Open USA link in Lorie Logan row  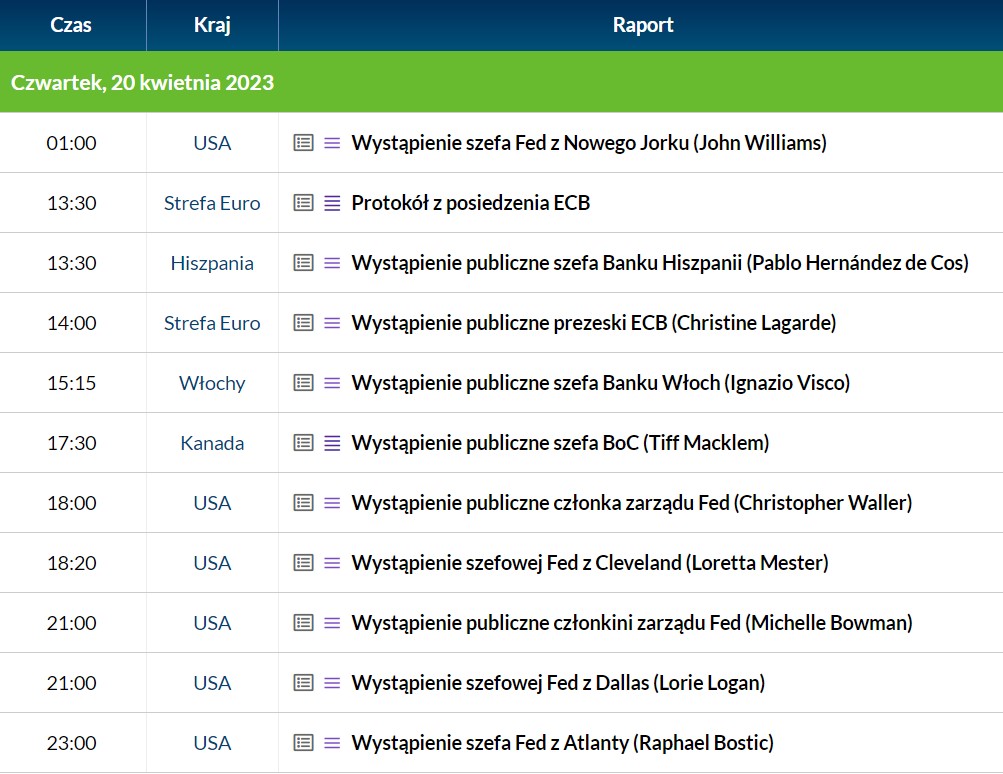[x=212, y=683]
